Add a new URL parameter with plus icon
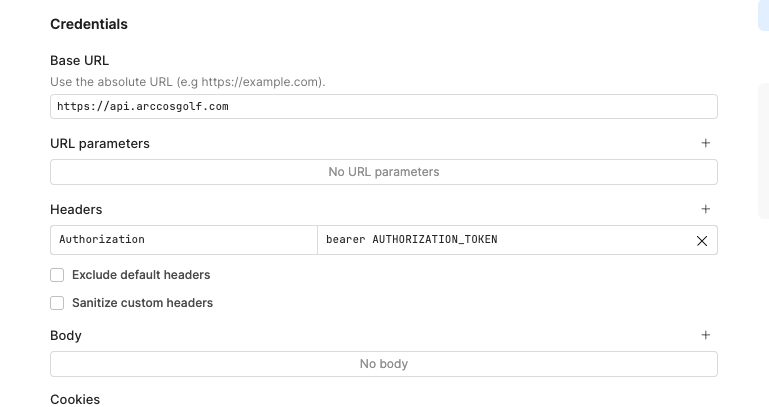The image size is (769, 407). [x=705, y=143]
